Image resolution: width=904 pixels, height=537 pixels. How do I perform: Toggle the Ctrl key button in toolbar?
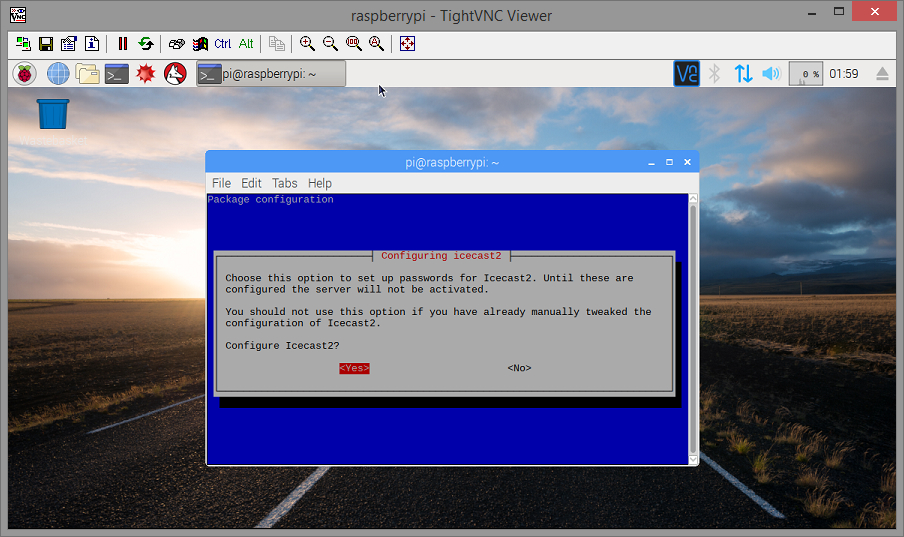tap(223, 44)
